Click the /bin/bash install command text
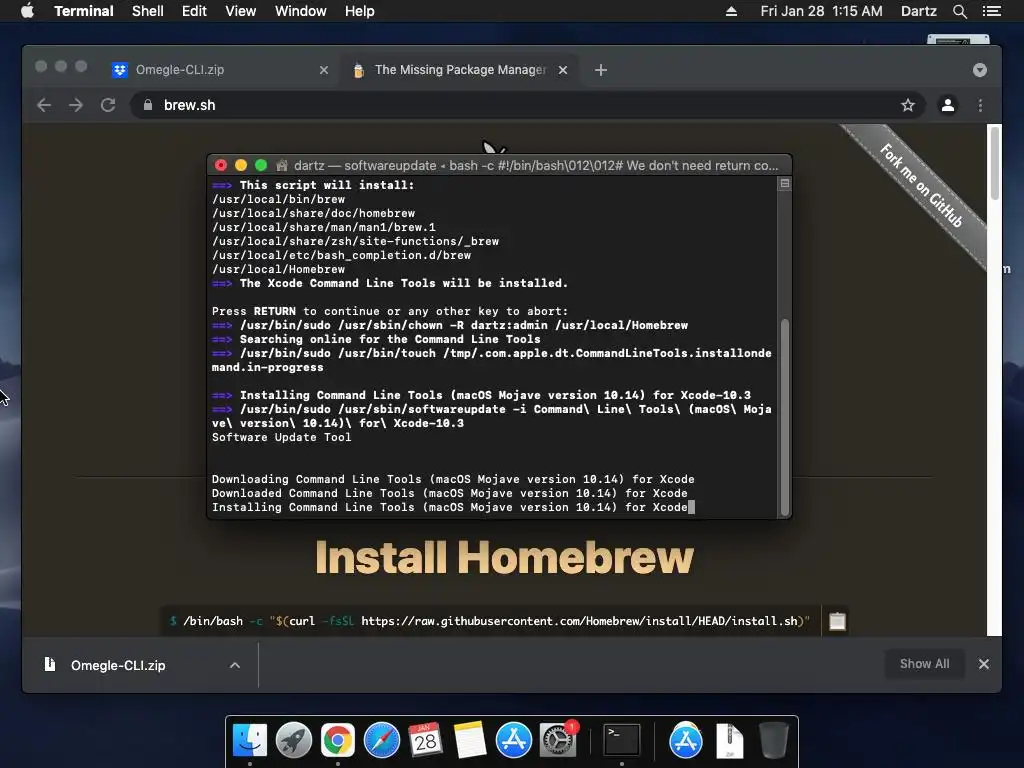Viewport: 1024px width, 768px height. point(496,621)
